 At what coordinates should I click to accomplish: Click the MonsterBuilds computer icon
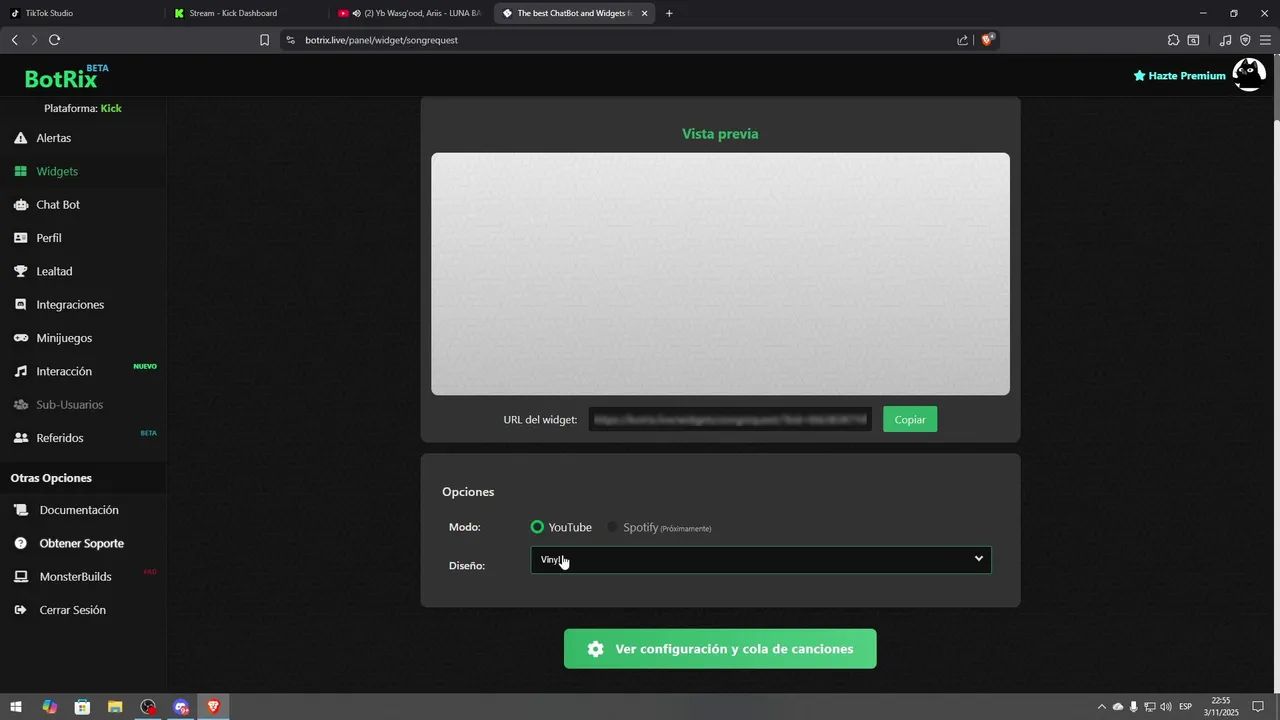[x=20, y=577]
